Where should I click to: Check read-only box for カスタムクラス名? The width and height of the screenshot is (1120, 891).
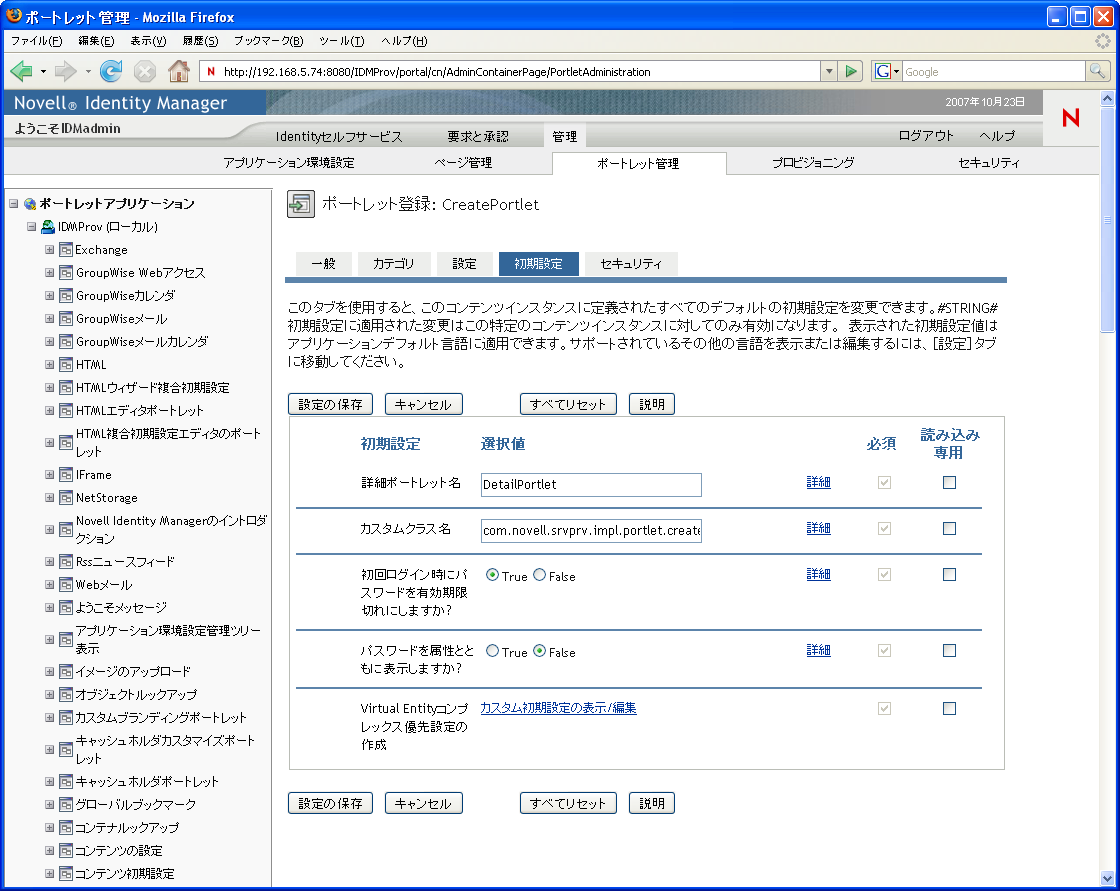[949, 528]
